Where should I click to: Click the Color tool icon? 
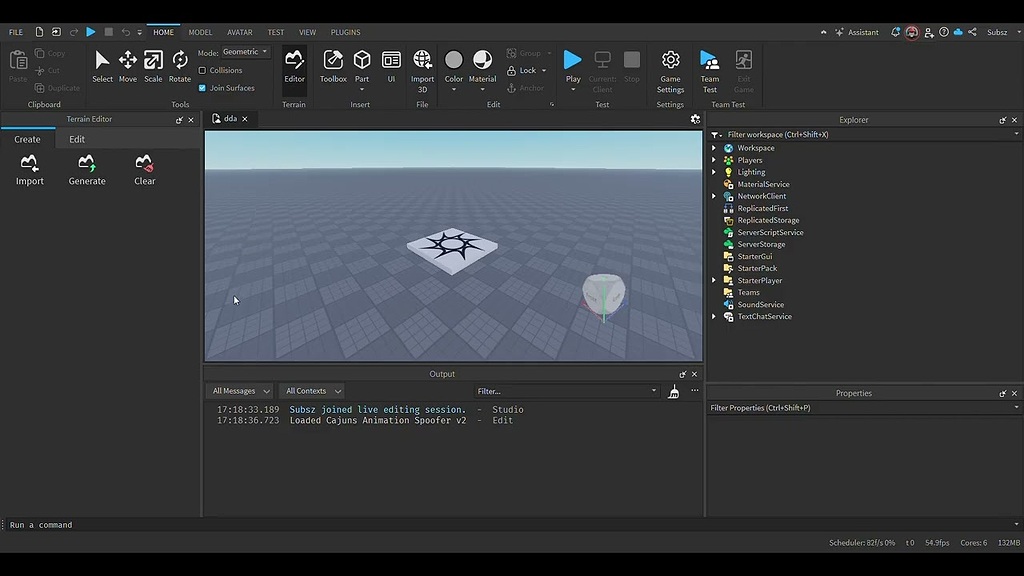click(x=453, y=60)
